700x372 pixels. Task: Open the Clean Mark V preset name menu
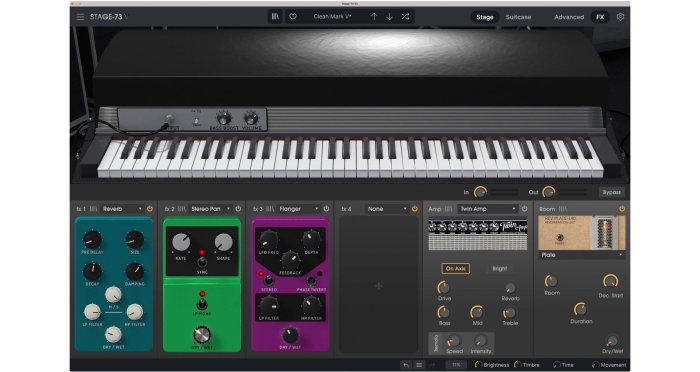333,17
